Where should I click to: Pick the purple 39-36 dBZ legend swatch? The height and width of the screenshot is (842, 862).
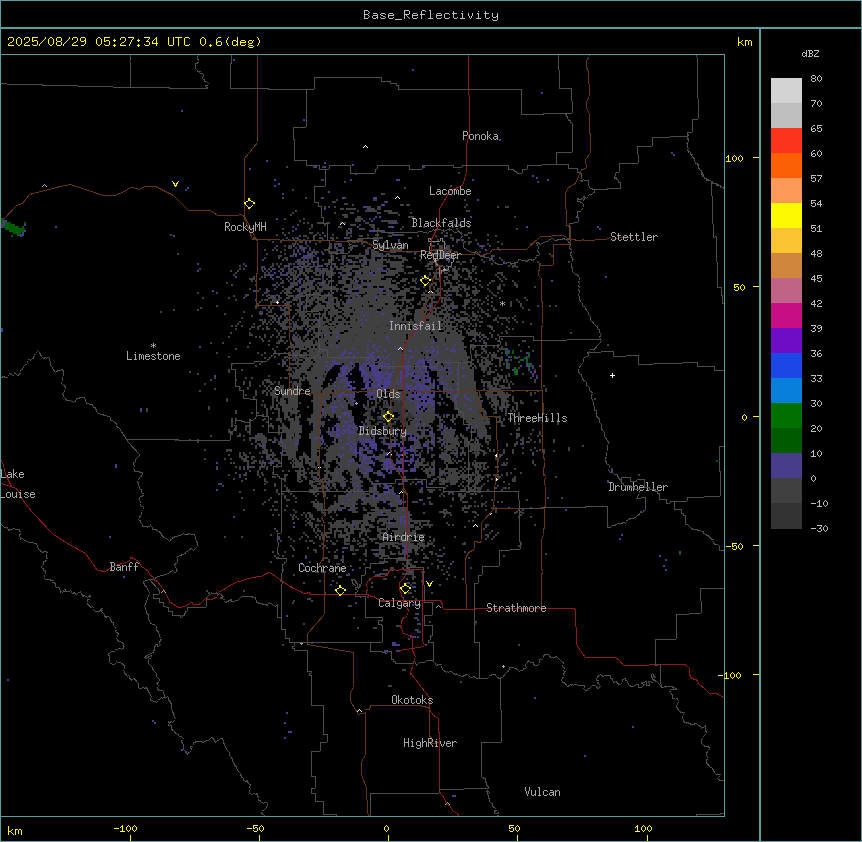click(x=786, y=341)
